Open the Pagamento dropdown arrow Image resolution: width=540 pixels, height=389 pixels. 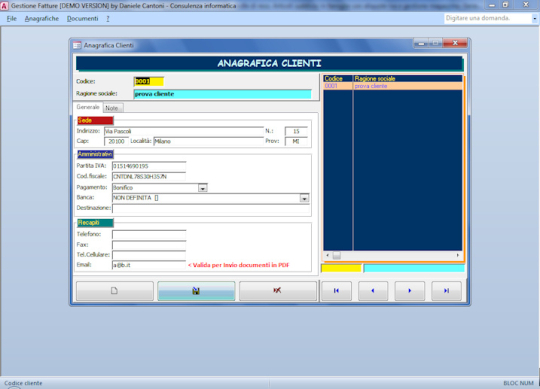coord(202,188)
